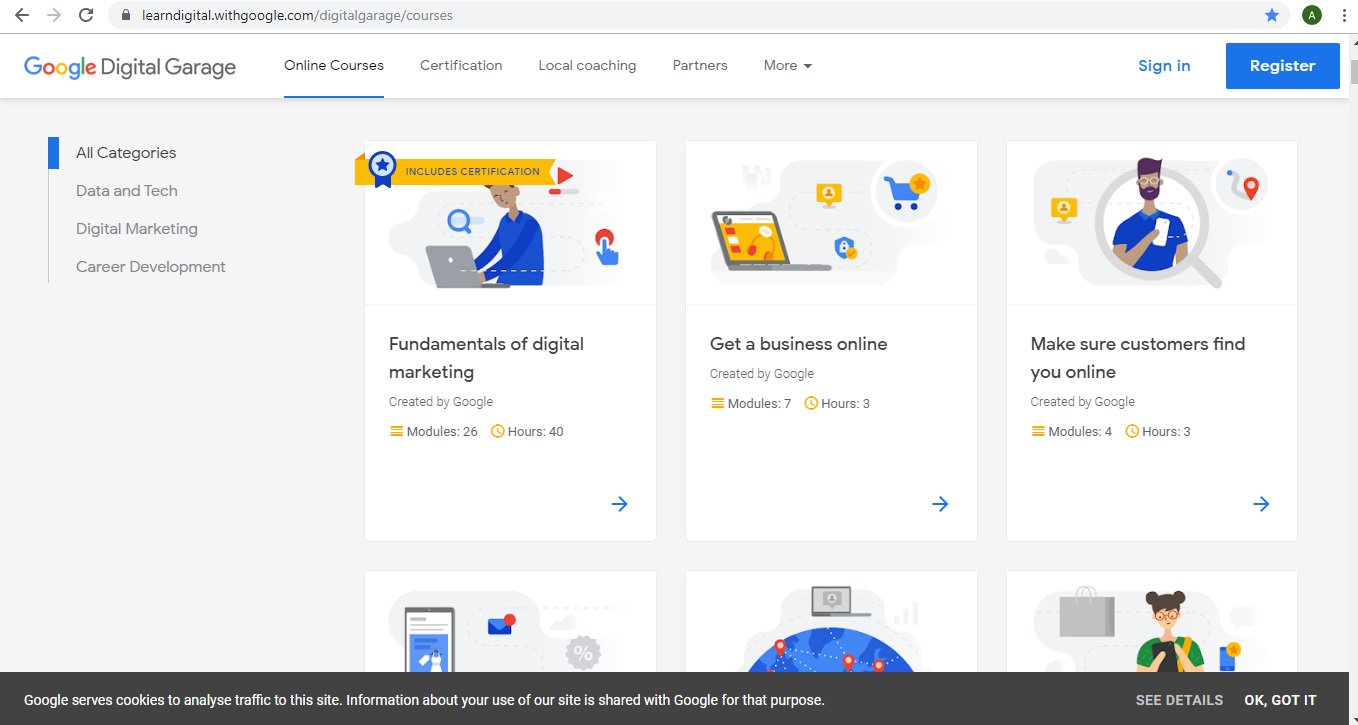Open Get a business online via arrow icon

940,504
